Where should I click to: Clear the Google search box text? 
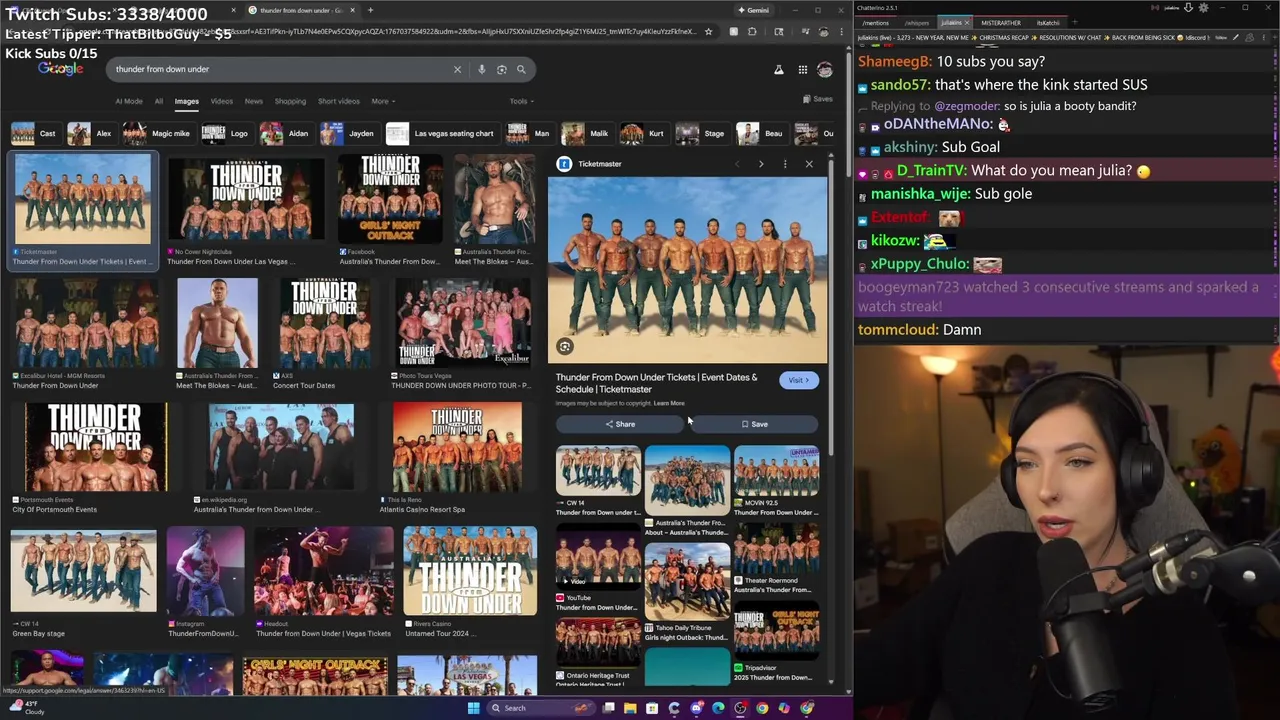point(457,69)
